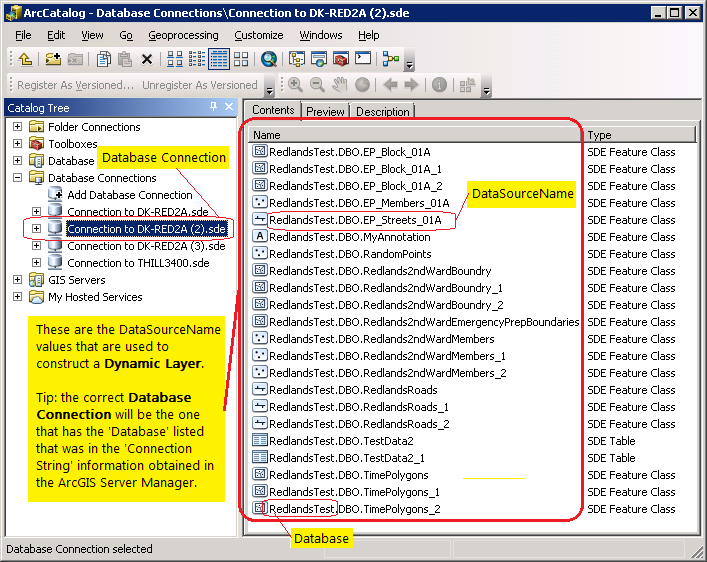Click Unregister As Versioned button

200,85
